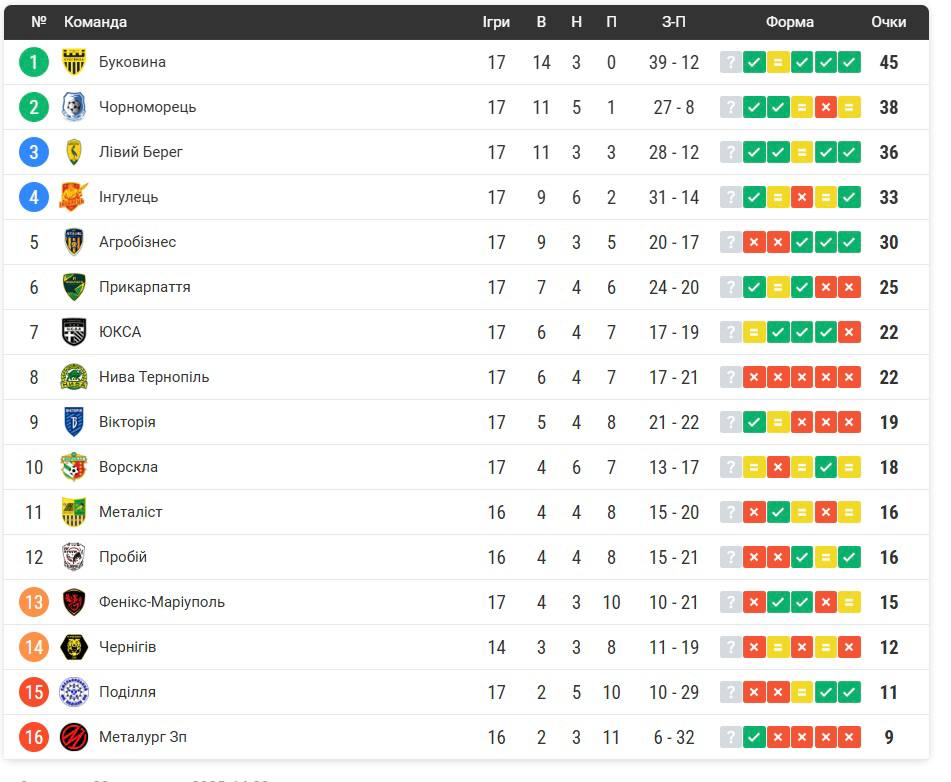Click the Металіст club crest icon
Viewport: 951px width, 782px height.
[74, 512]
